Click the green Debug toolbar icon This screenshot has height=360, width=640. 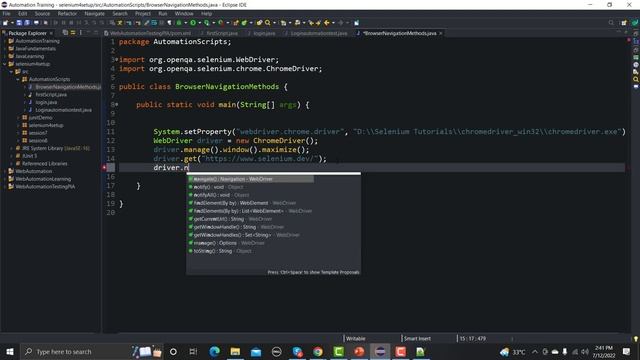coord(179,23)
